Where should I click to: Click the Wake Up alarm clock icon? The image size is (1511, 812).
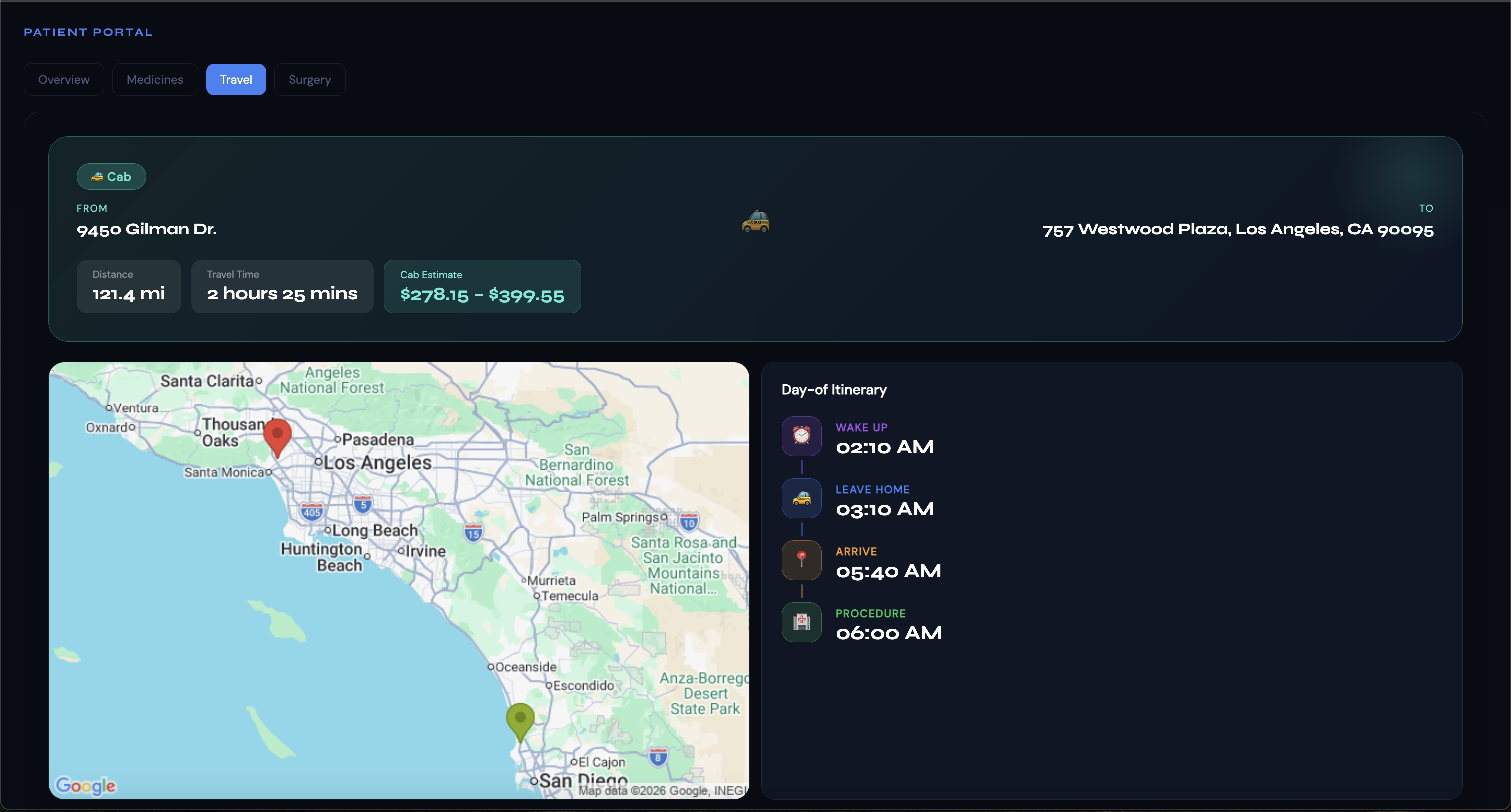[802, 436]
